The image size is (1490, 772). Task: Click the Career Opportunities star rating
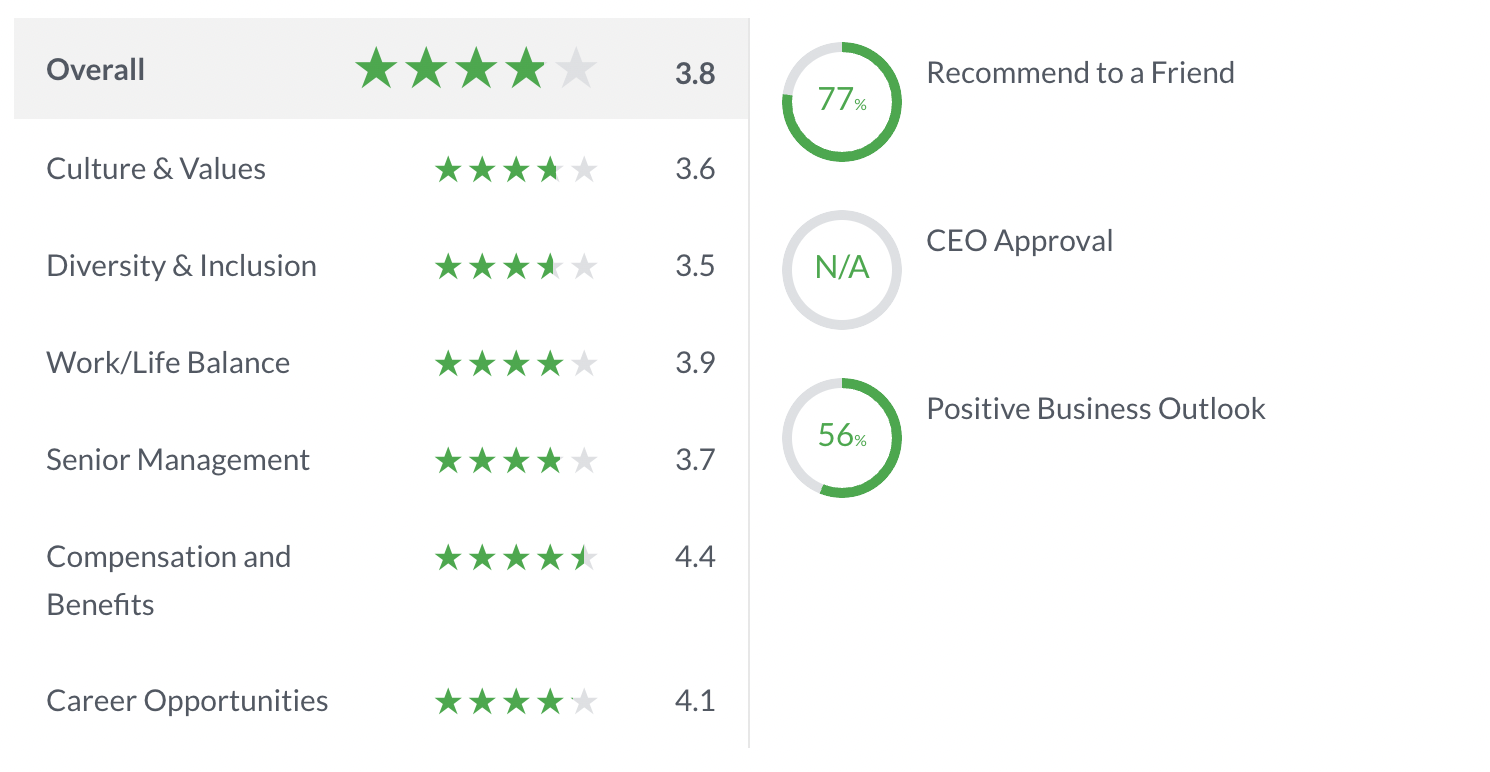(x=516, y=702)
